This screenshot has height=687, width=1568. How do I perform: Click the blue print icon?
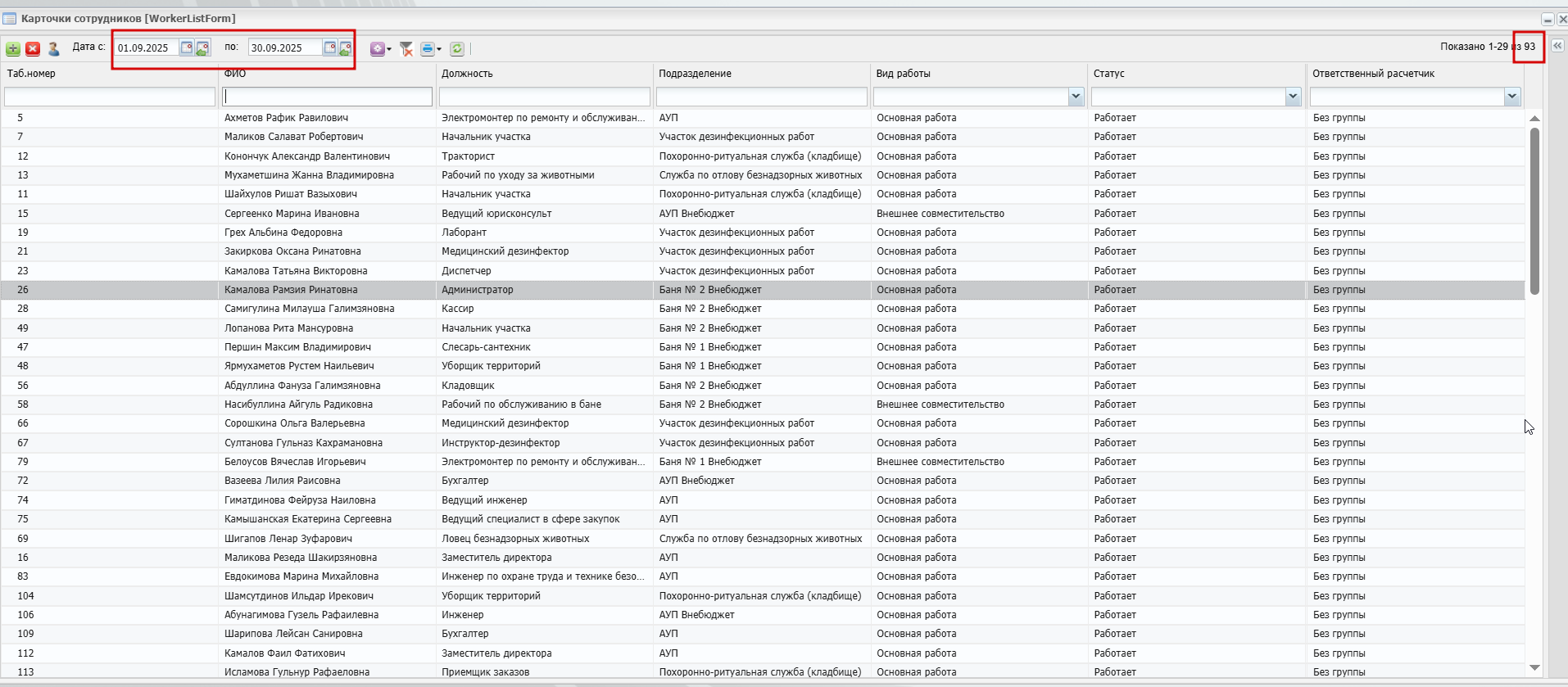pos(427,49)
